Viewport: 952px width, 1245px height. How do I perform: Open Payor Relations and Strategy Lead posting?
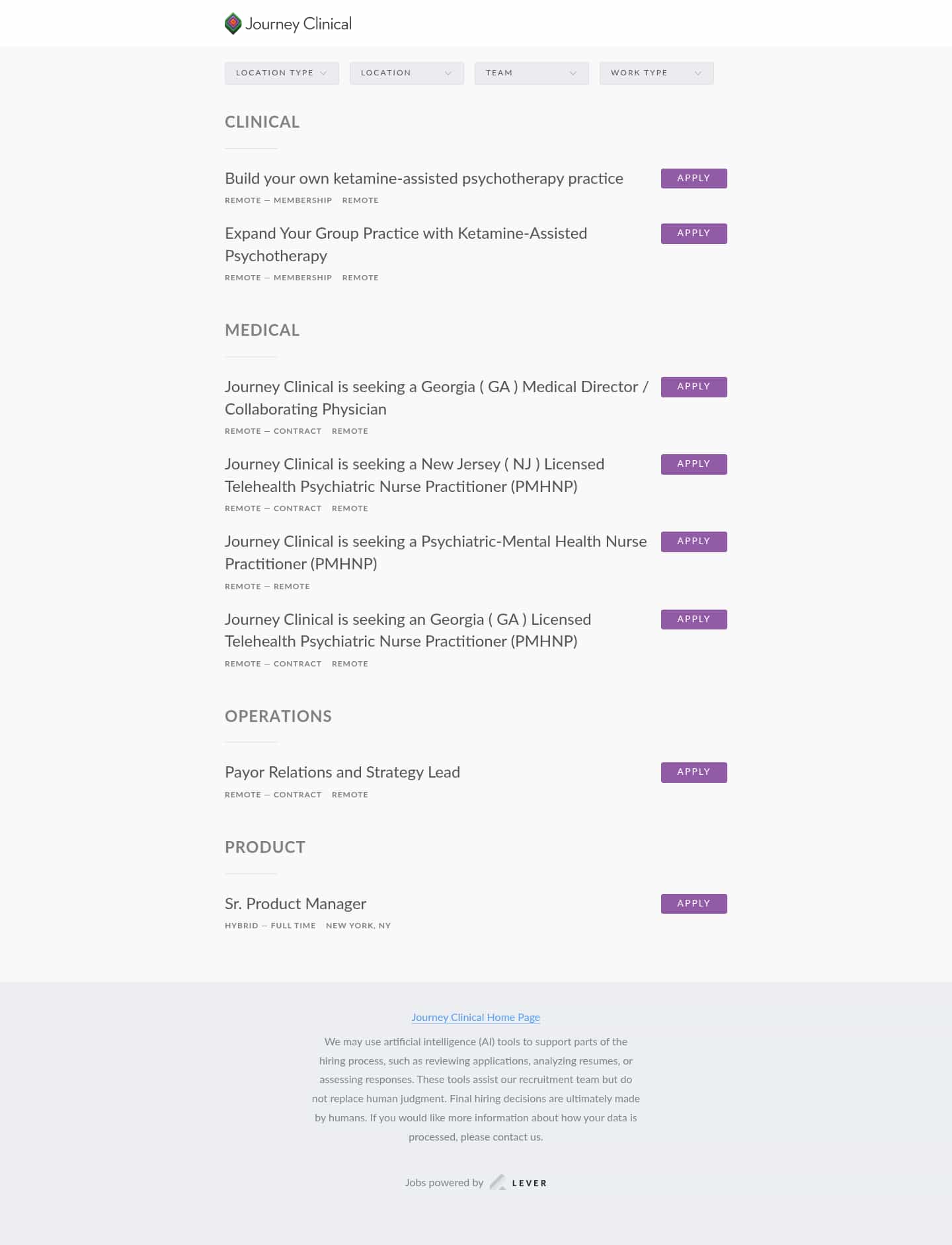pos(342,772)
